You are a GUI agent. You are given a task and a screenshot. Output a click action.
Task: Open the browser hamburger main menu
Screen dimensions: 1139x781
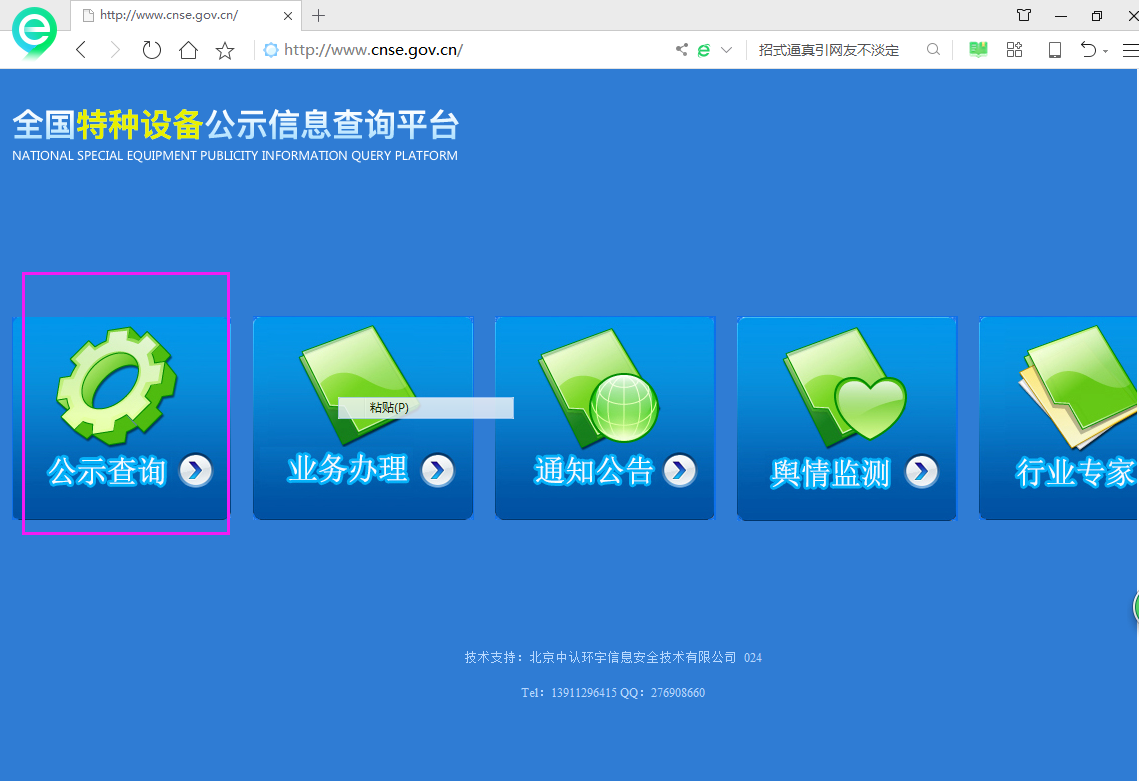click(x=1130, y=50)
